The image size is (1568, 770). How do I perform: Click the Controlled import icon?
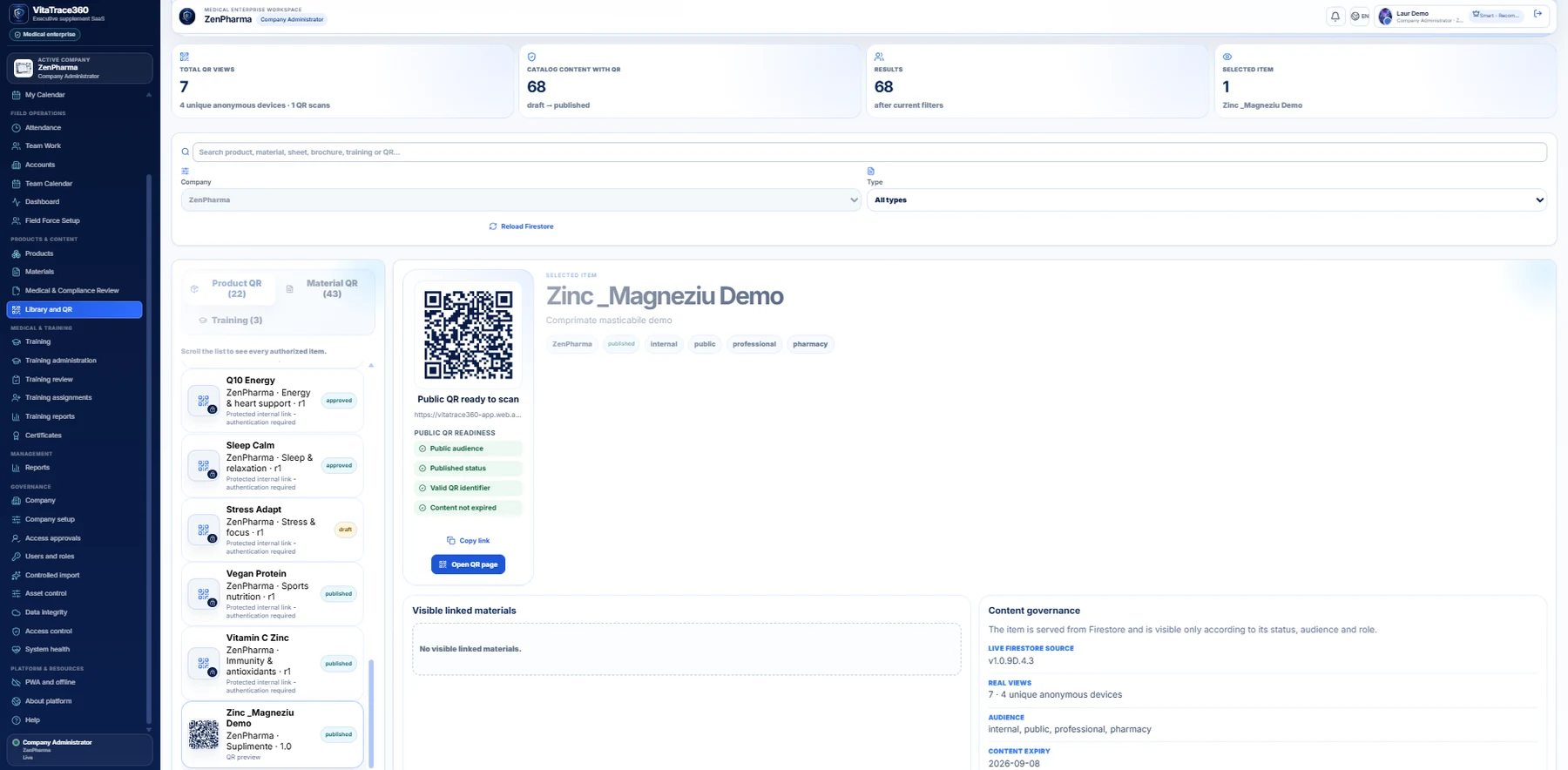point(16,576)
